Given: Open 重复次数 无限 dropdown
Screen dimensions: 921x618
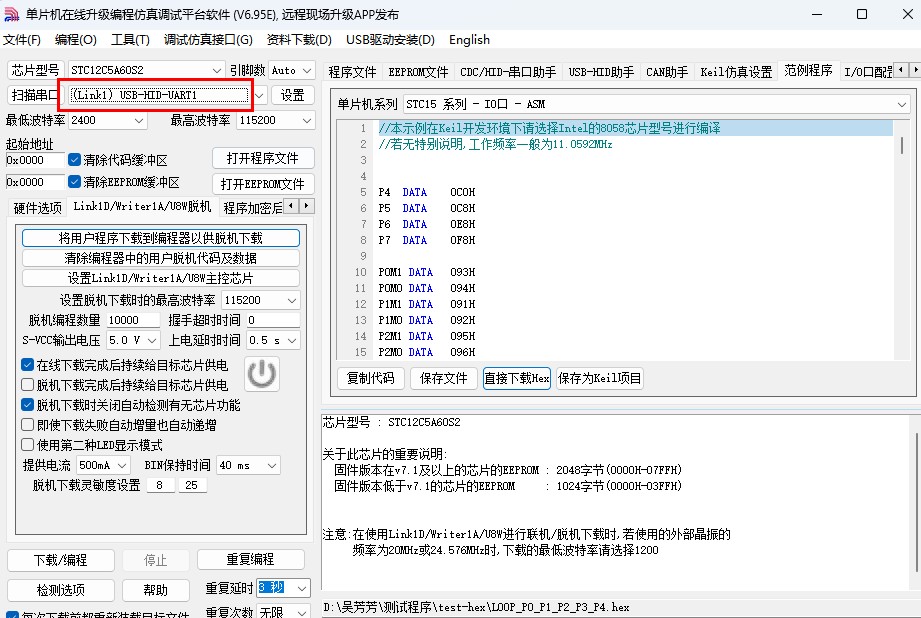Looking at the screenshot, I should [283, 612].
